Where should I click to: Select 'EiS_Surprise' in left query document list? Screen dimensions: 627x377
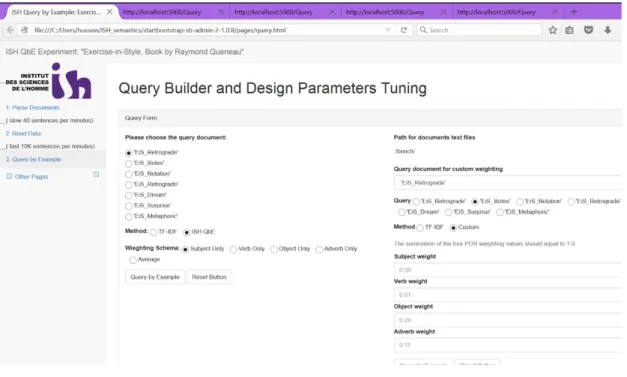[x=128, y=206]
